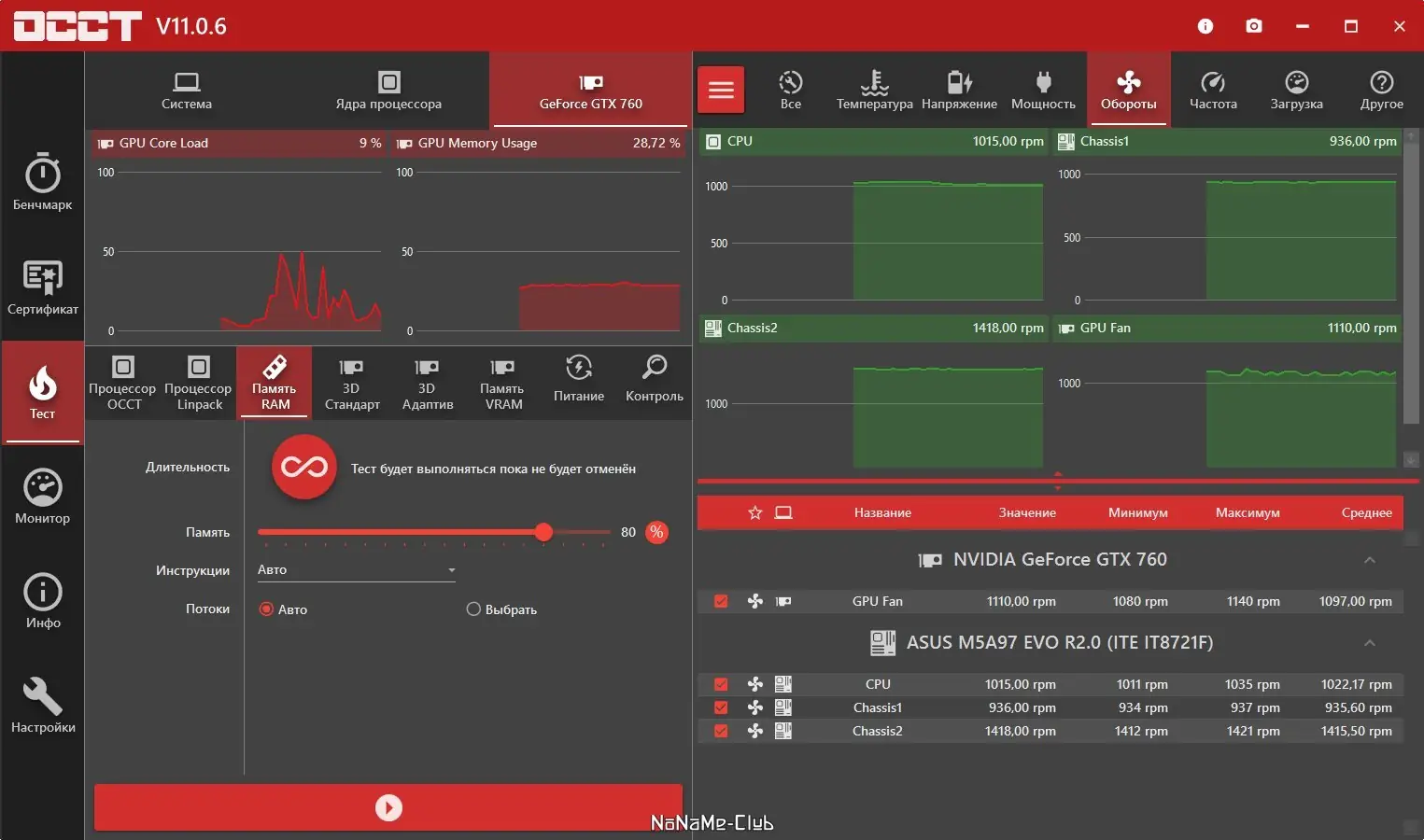Image resolution: width=1424 pixels, height=840 pixels.
Task: Sort table by Название column
Action: pyautogui.click(x=882, y=512)
